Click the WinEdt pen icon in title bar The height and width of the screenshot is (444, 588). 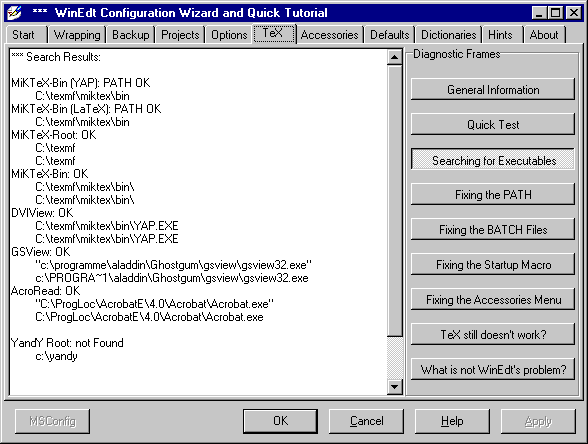pos(14,13)
